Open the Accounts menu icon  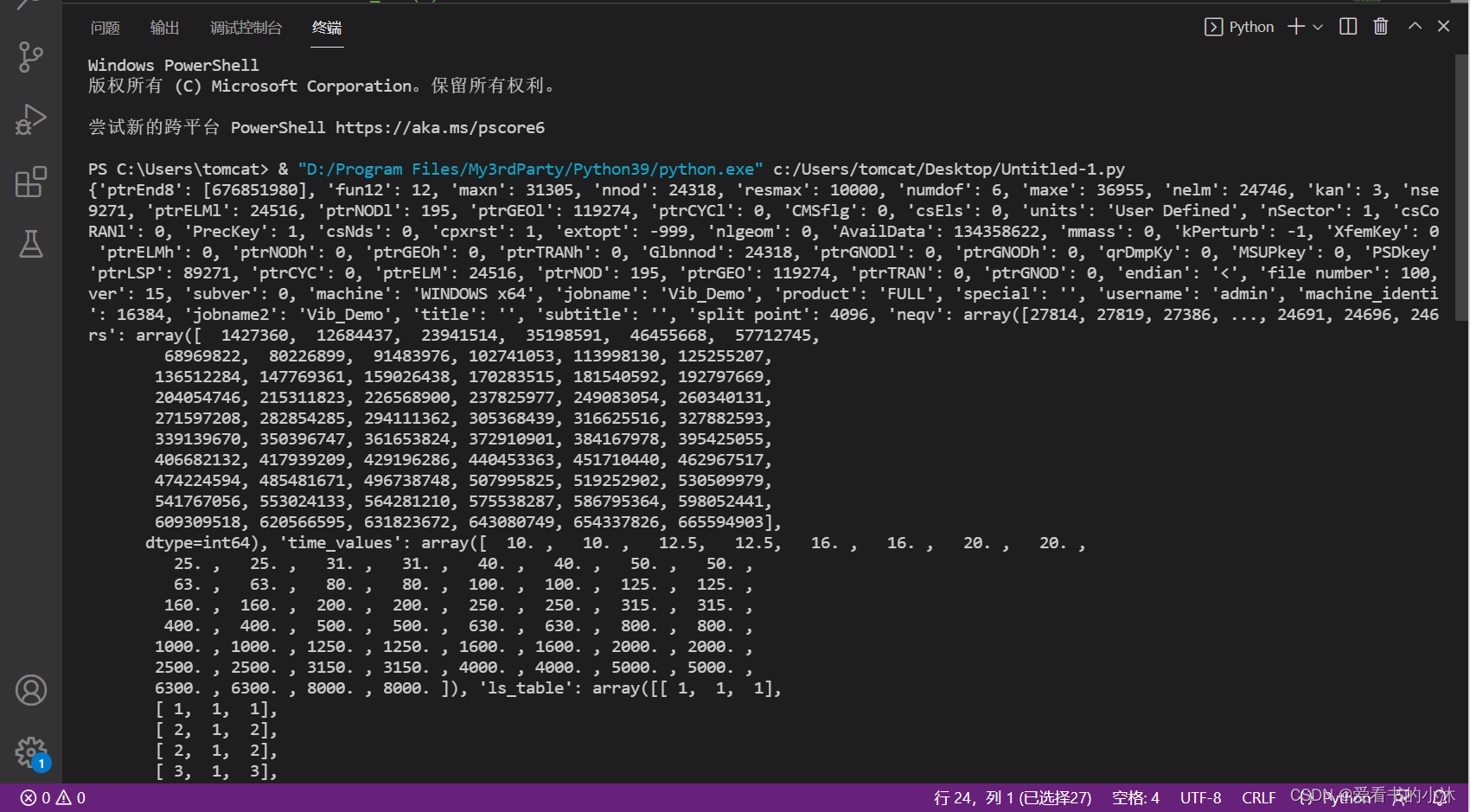[x=31, y=690]
